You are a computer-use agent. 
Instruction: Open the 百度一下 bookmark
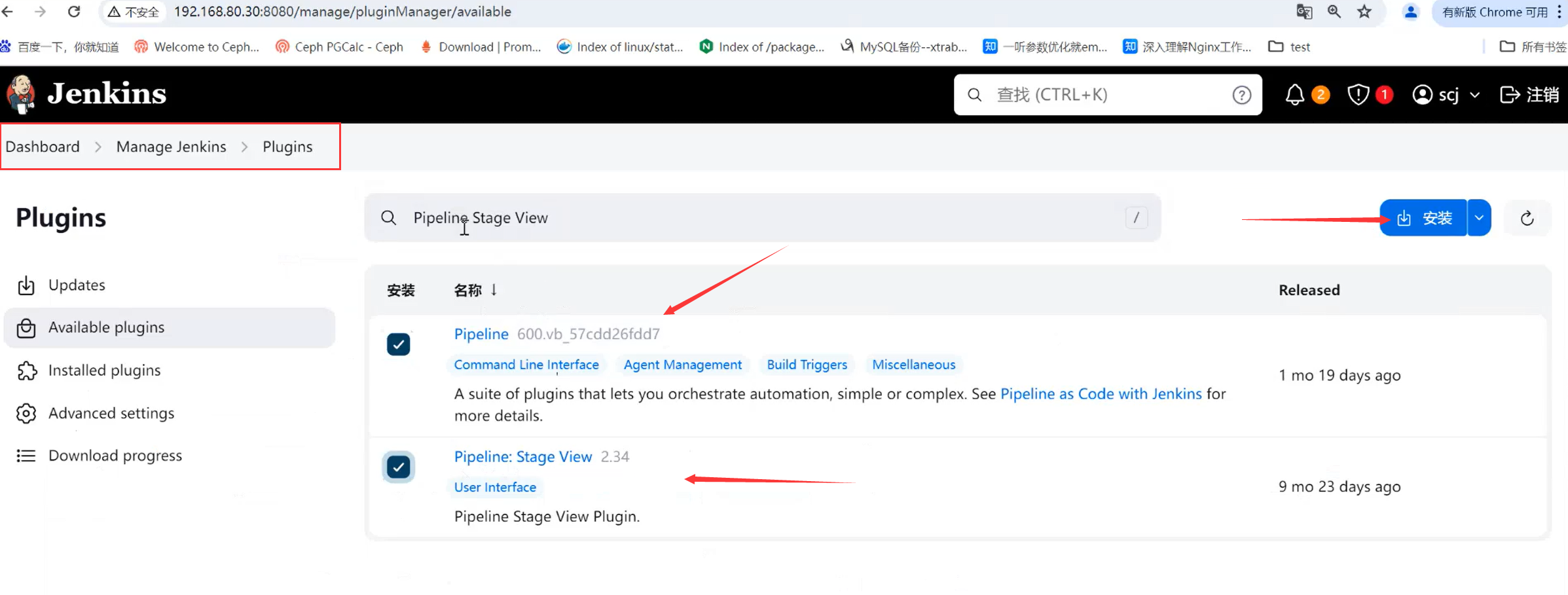click(60, 46)
